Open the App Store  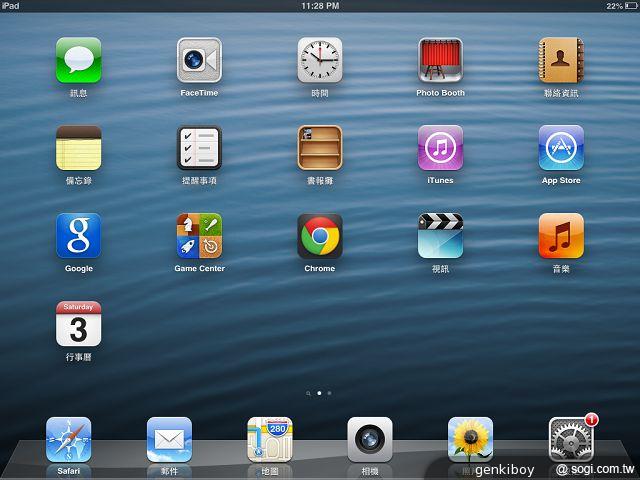pos(561,148)
